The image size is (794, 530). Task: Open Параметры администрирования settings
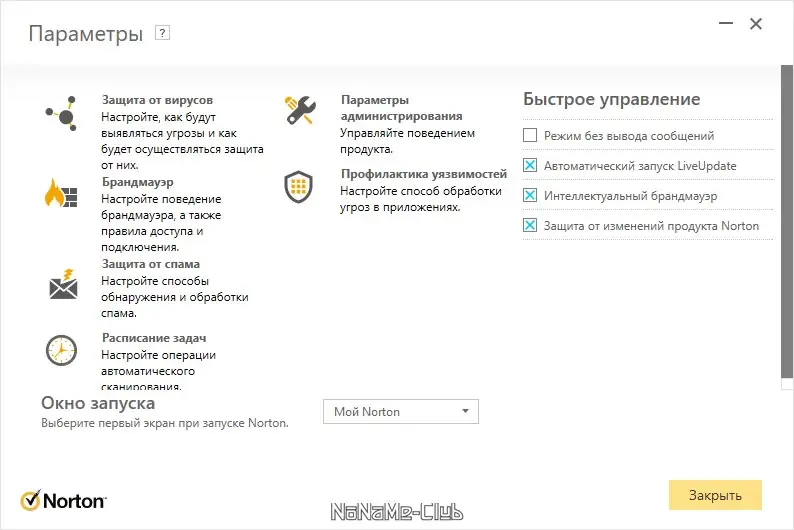(x=401, y=108)
